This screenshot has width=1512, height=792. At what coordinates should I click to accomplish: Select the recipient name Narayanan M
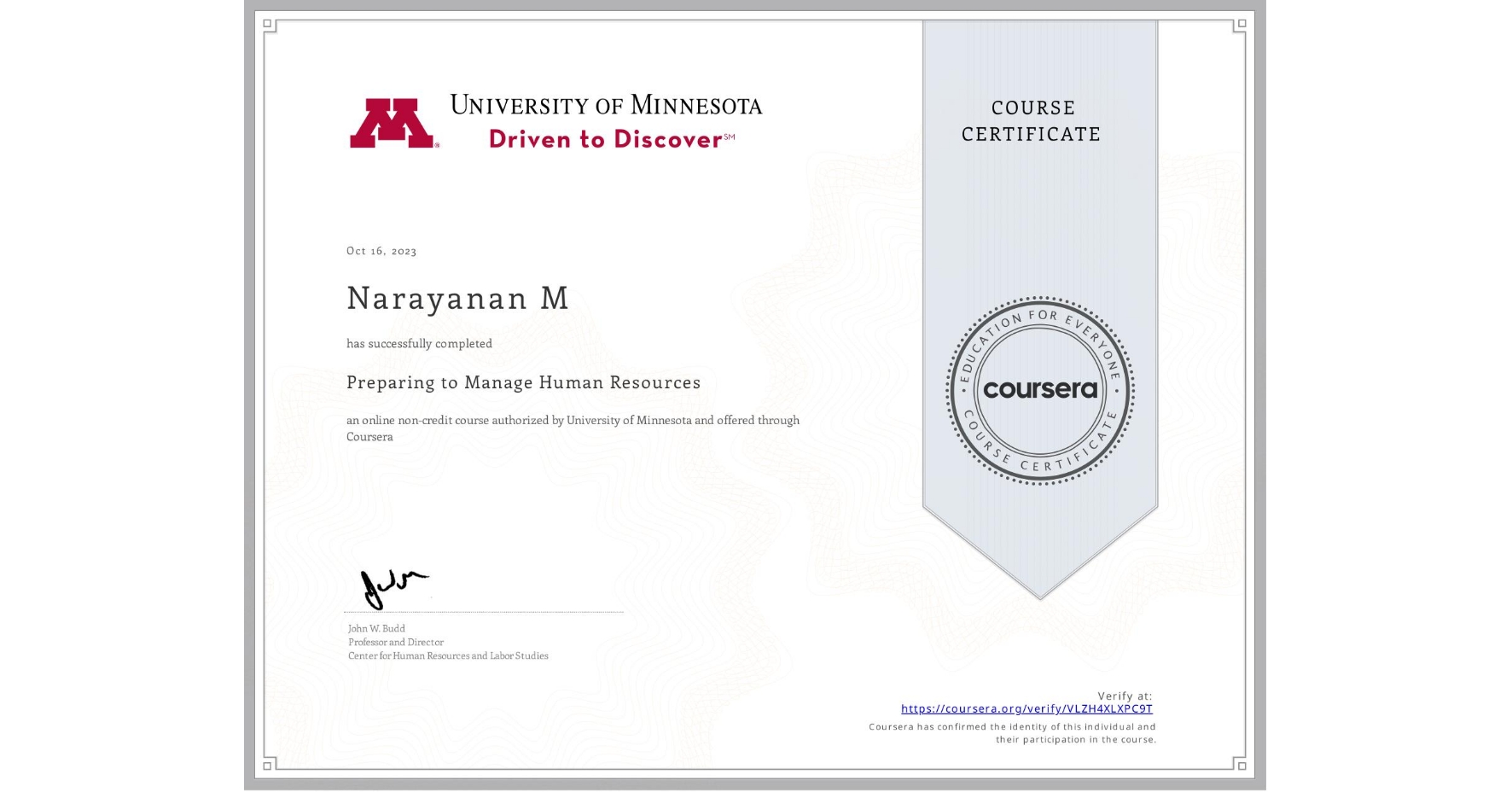(x=457, y=299)
